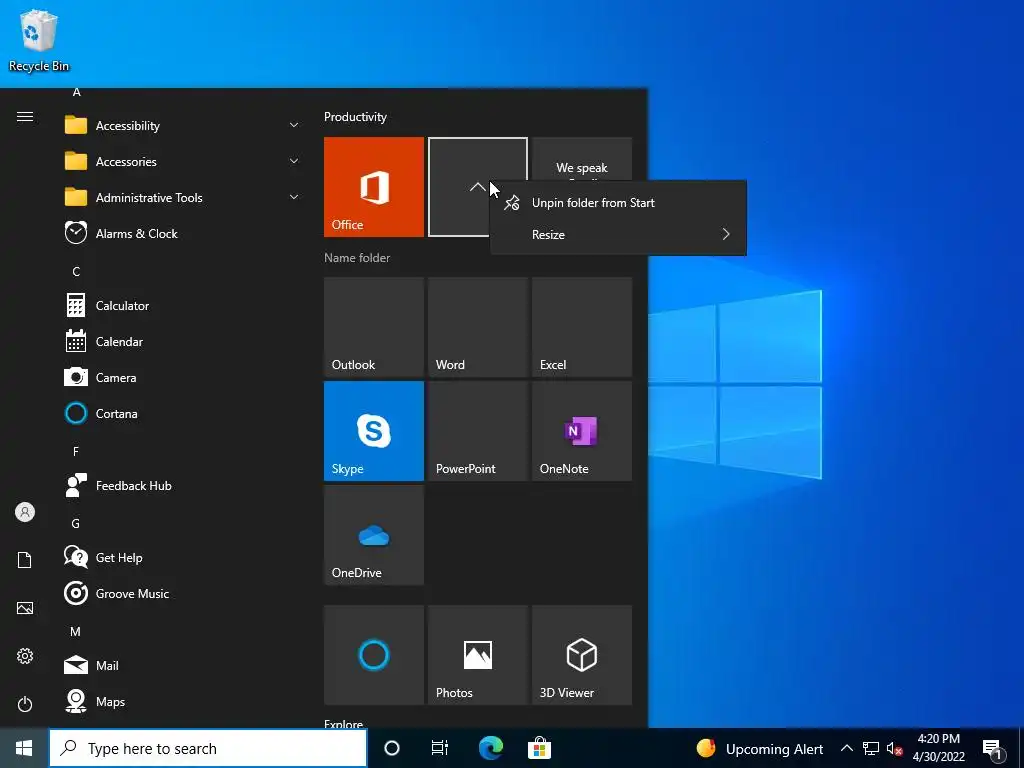Screen dimensions: 1024x768
Task: Launch the Skype tile
Action: click(x=374, y=431)
